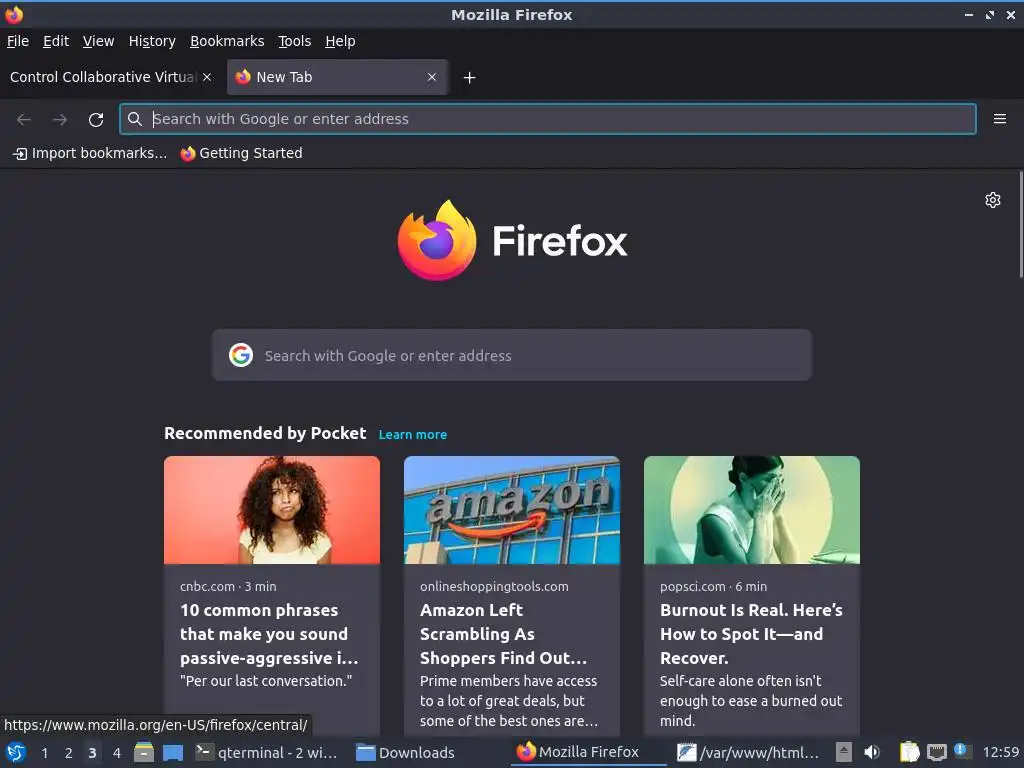Switch to qterminal taskbar window
1024x768 pixels.
coord(268,753)
